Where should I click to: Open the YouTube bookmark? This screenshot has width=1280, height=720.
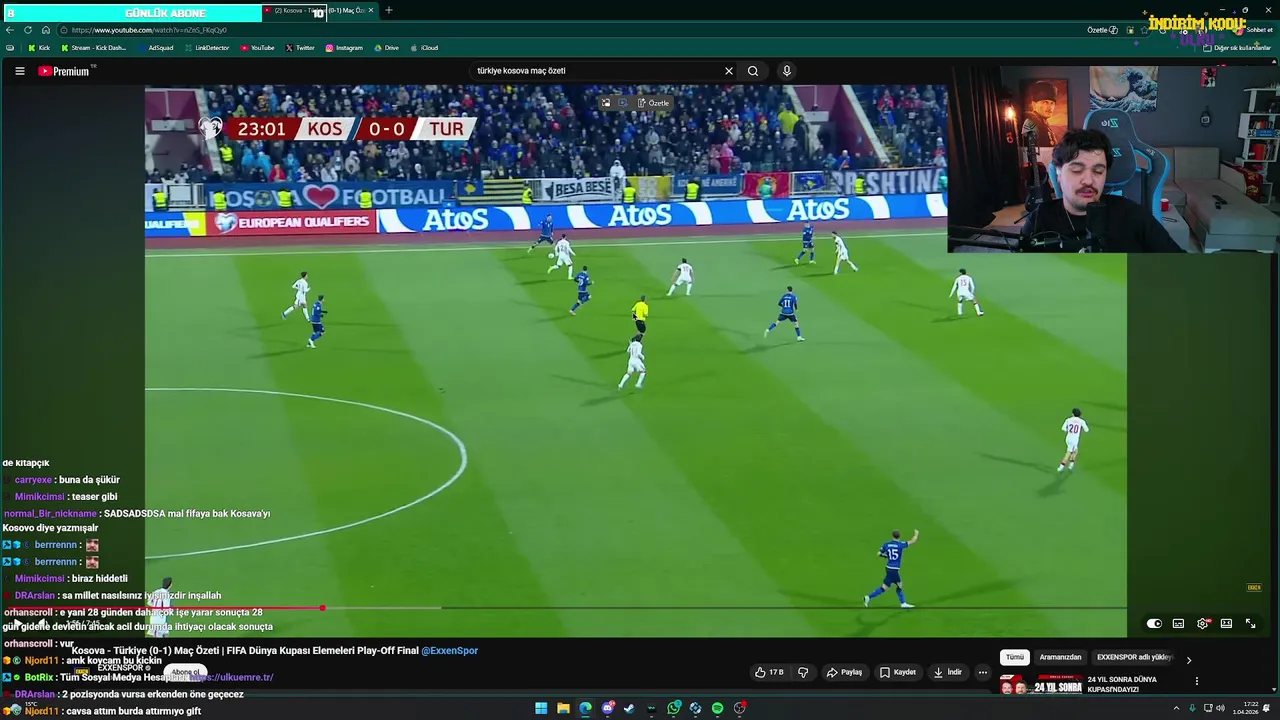[x=257, y=48]
